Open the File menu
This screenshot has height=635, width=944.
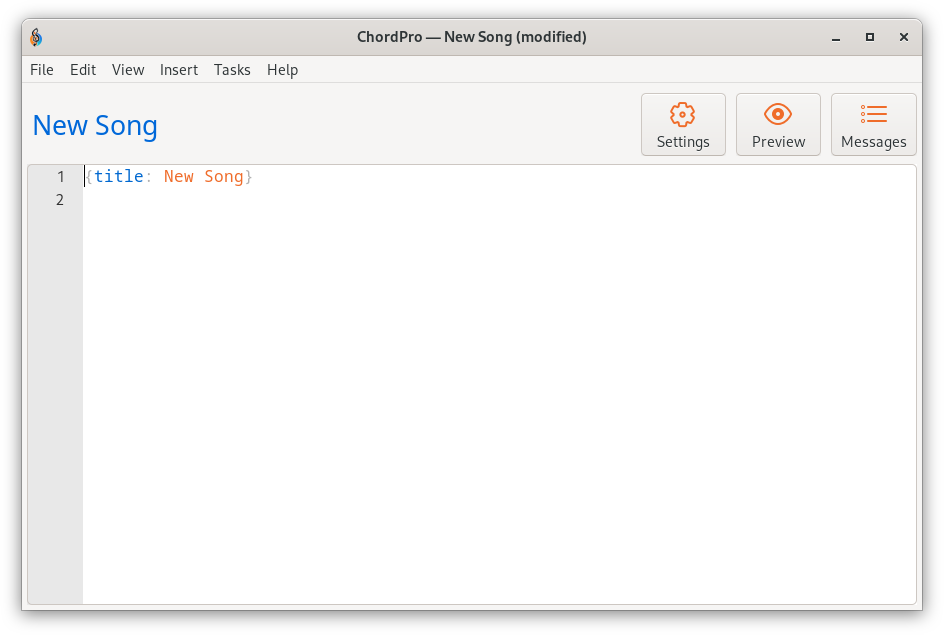[x=42, y=70]
